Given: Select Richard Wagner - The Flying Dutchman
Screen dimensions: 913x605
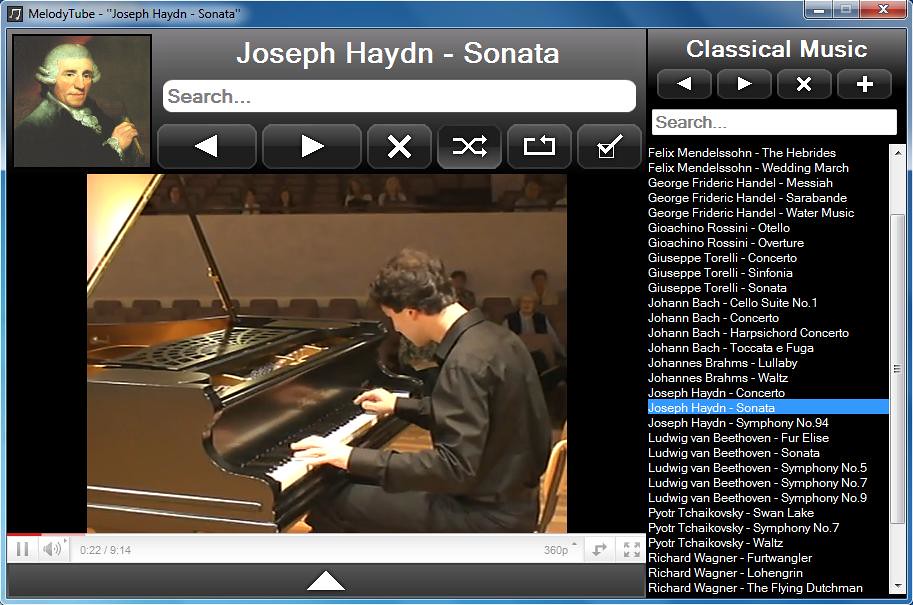Looking at the screenshot, I should pos(768,588).
